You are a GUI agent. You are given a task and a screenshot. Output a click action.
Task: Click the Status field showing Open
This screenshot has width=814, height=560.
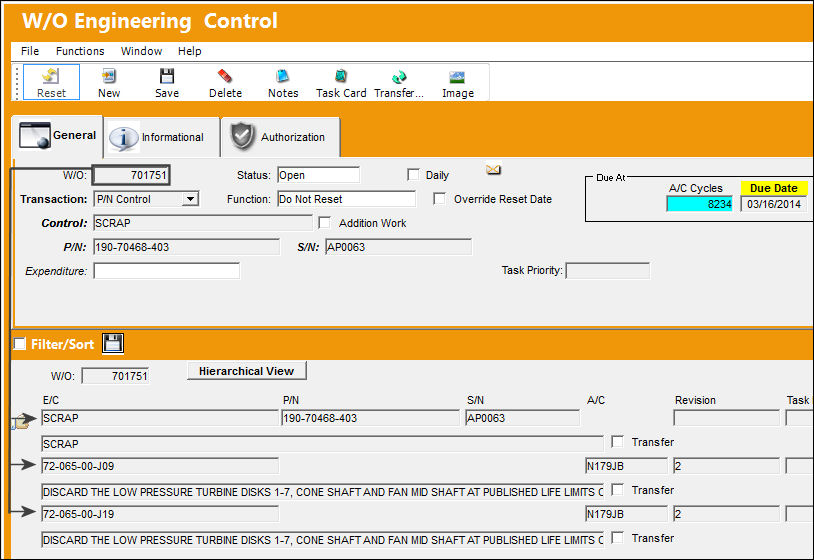318,175
